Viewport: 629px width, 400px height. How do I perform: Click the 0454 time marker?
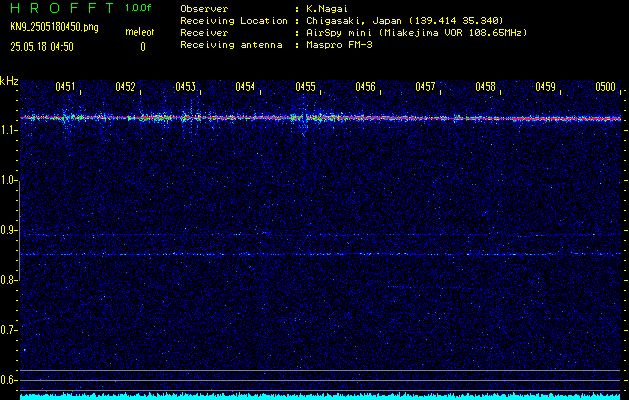click(245, 86)
